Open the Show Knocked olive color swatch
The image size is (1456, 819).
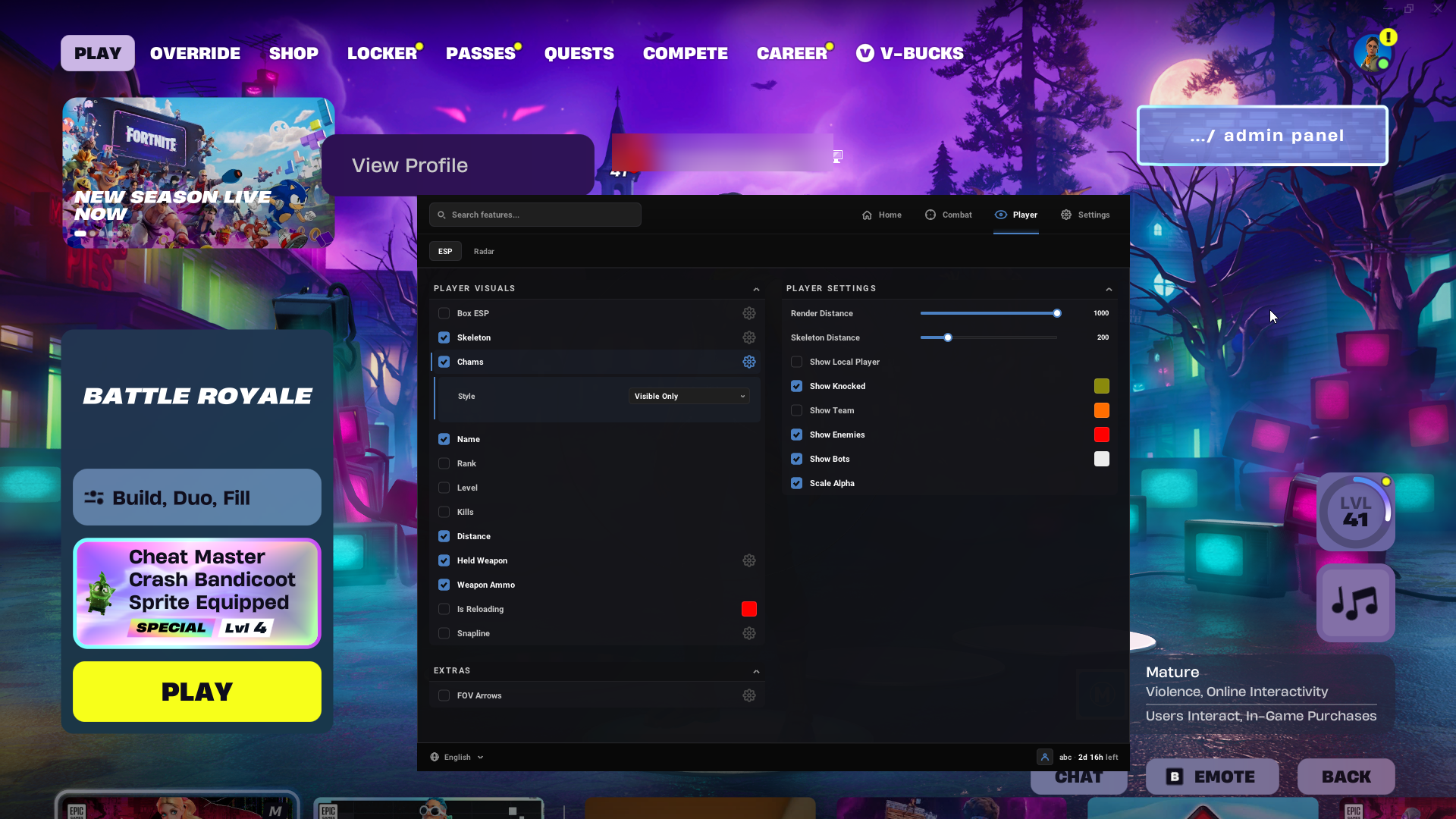1102,386
